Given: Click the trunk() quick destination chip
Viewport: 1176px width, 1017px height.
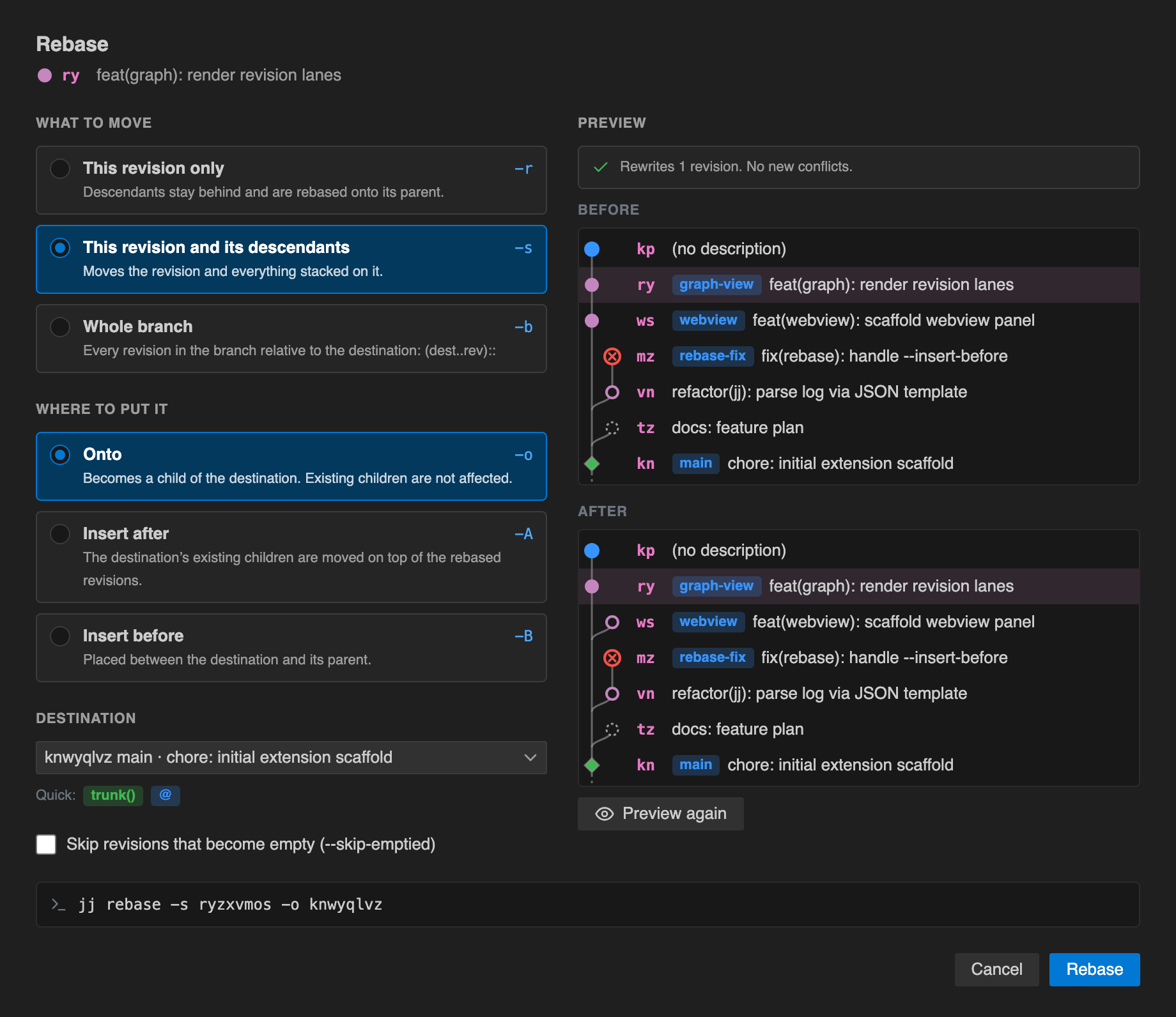Looking at the screenshot, I should click(113, 795).
